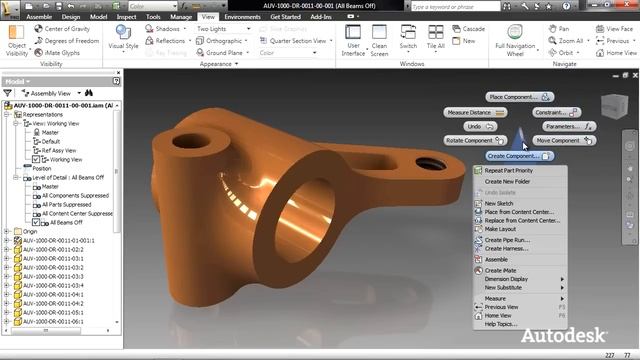This screenshot has width=640, height=360.
Task: Click Rotate Component button
Action: coord(476,140)
